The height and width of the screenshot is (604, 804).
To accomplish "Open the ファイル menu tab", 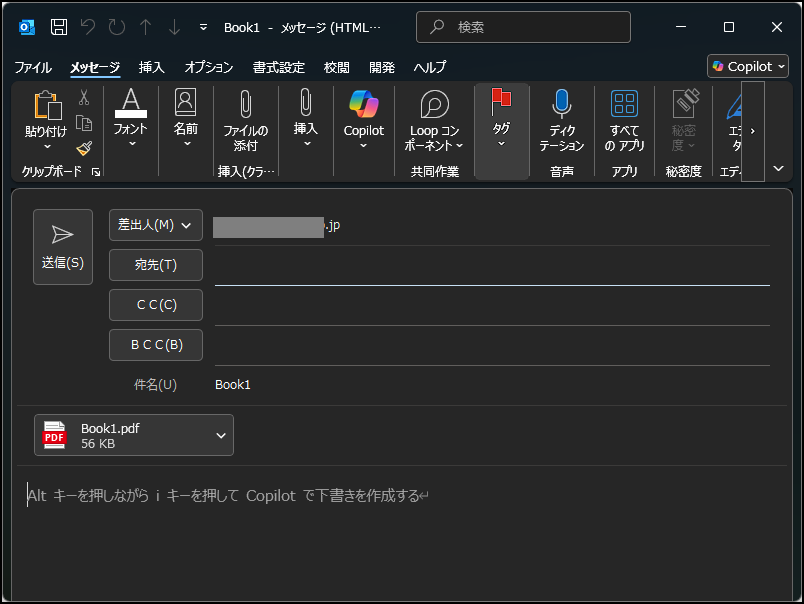I will pyautogui.click(x=33, y=67).
